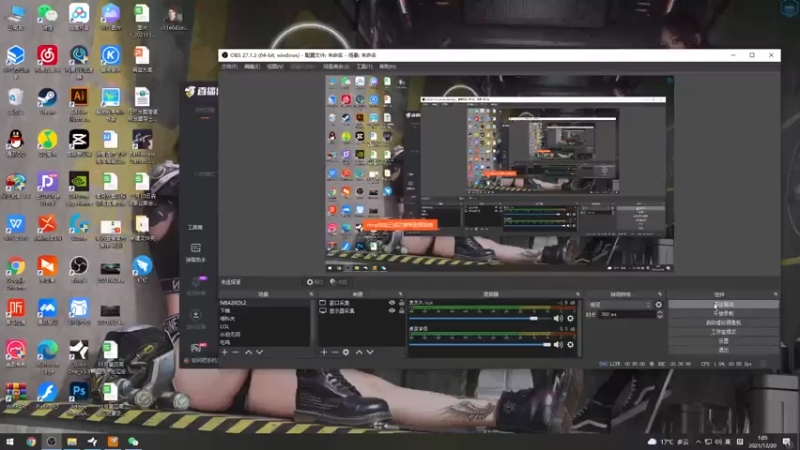Open the Windows Start menu
800x450 pixels.
[x=10, y=441]
